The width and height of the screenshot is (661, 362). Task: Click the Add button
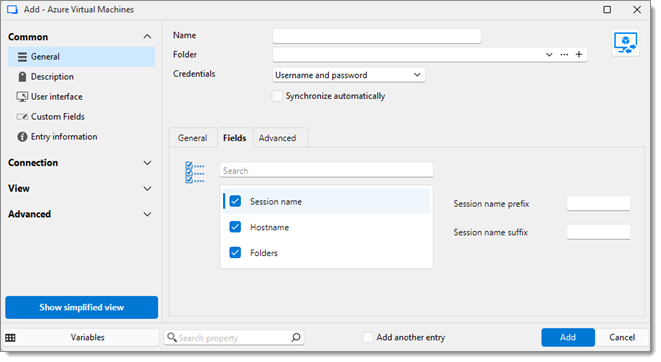568,337
